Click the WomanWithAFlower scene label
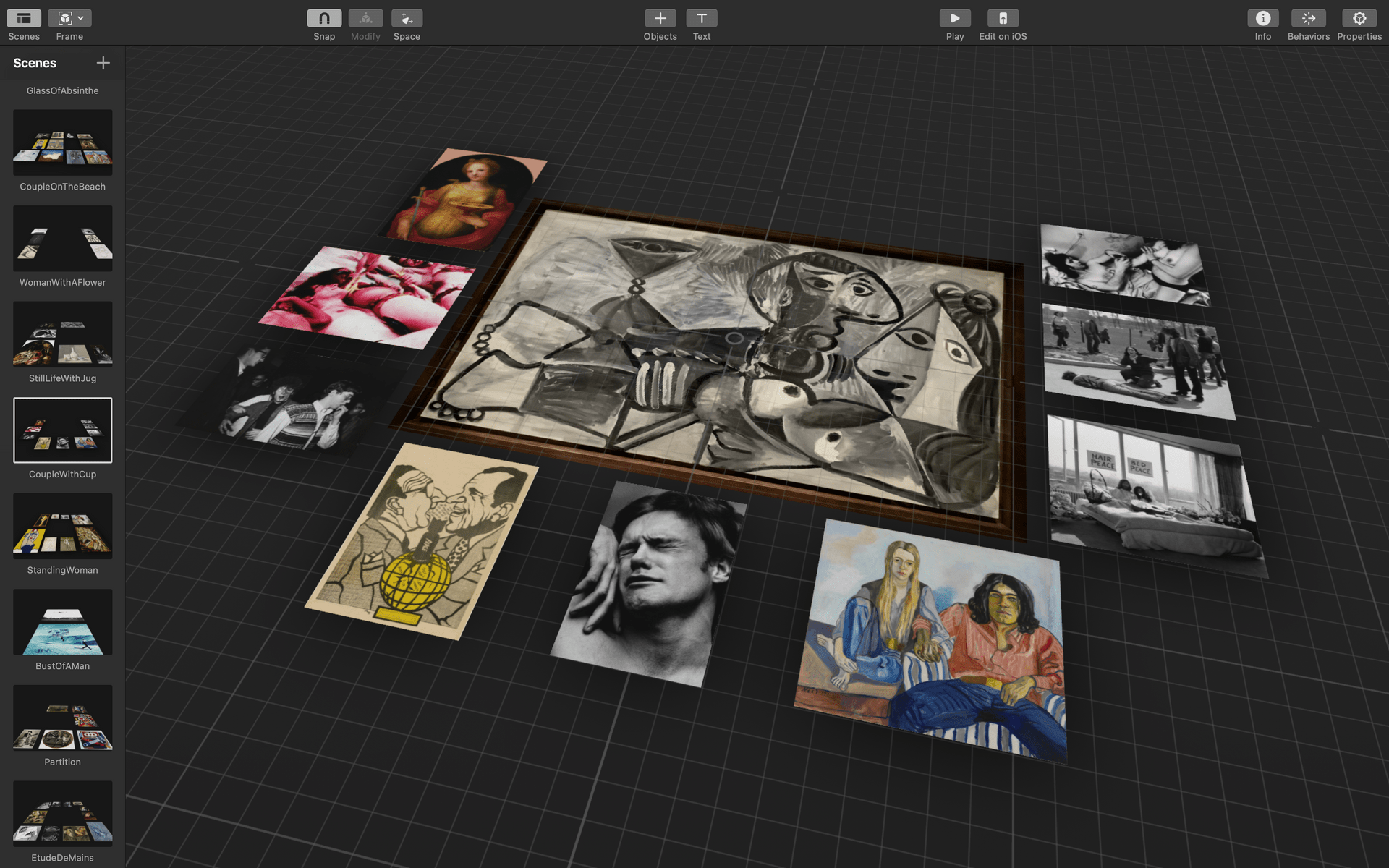This screenshot has width=1389, height=868. (x=63, y=282)
